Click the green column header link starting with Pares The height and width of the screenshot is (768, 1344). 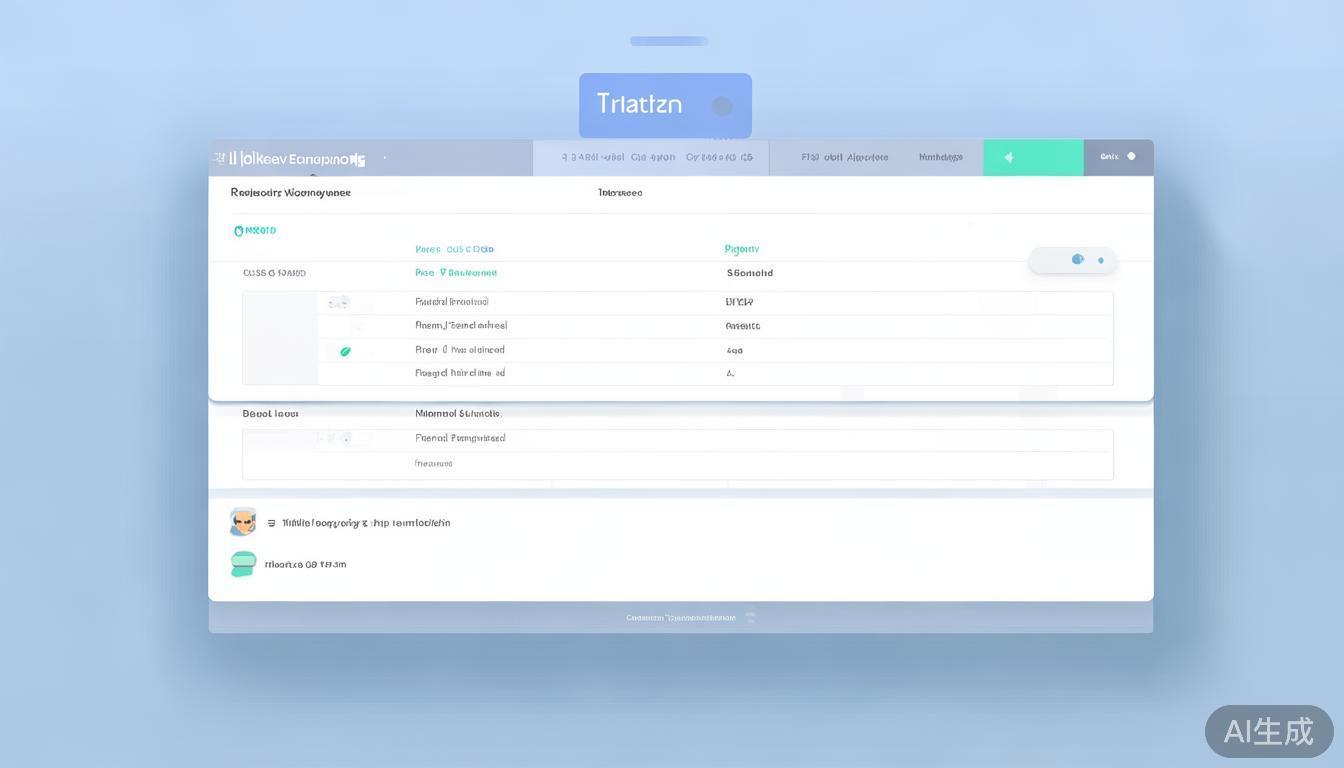(x=454, y=249)
